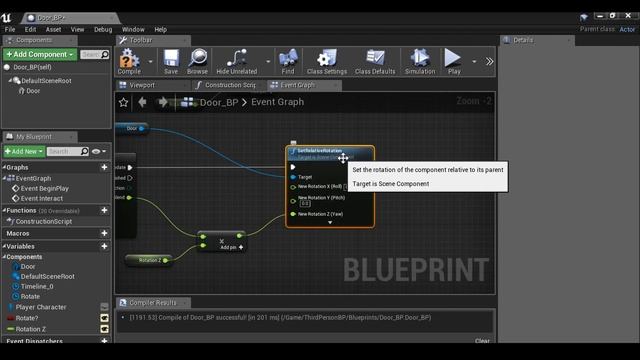This screenshot has width=640, height=360.
Task: Open My Blueprint view options eye
Action: pos(99,151)
